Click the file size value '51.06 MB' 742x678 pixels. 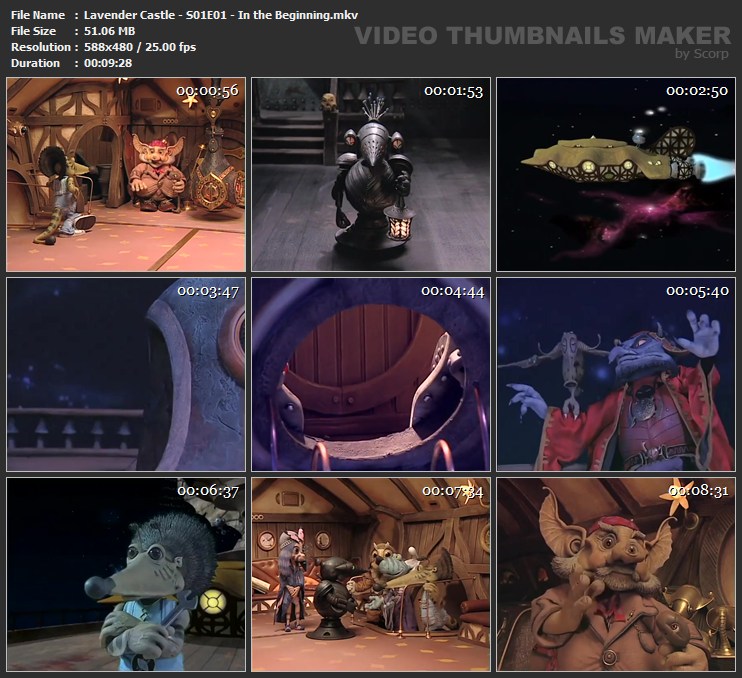(x=109, y=31)
